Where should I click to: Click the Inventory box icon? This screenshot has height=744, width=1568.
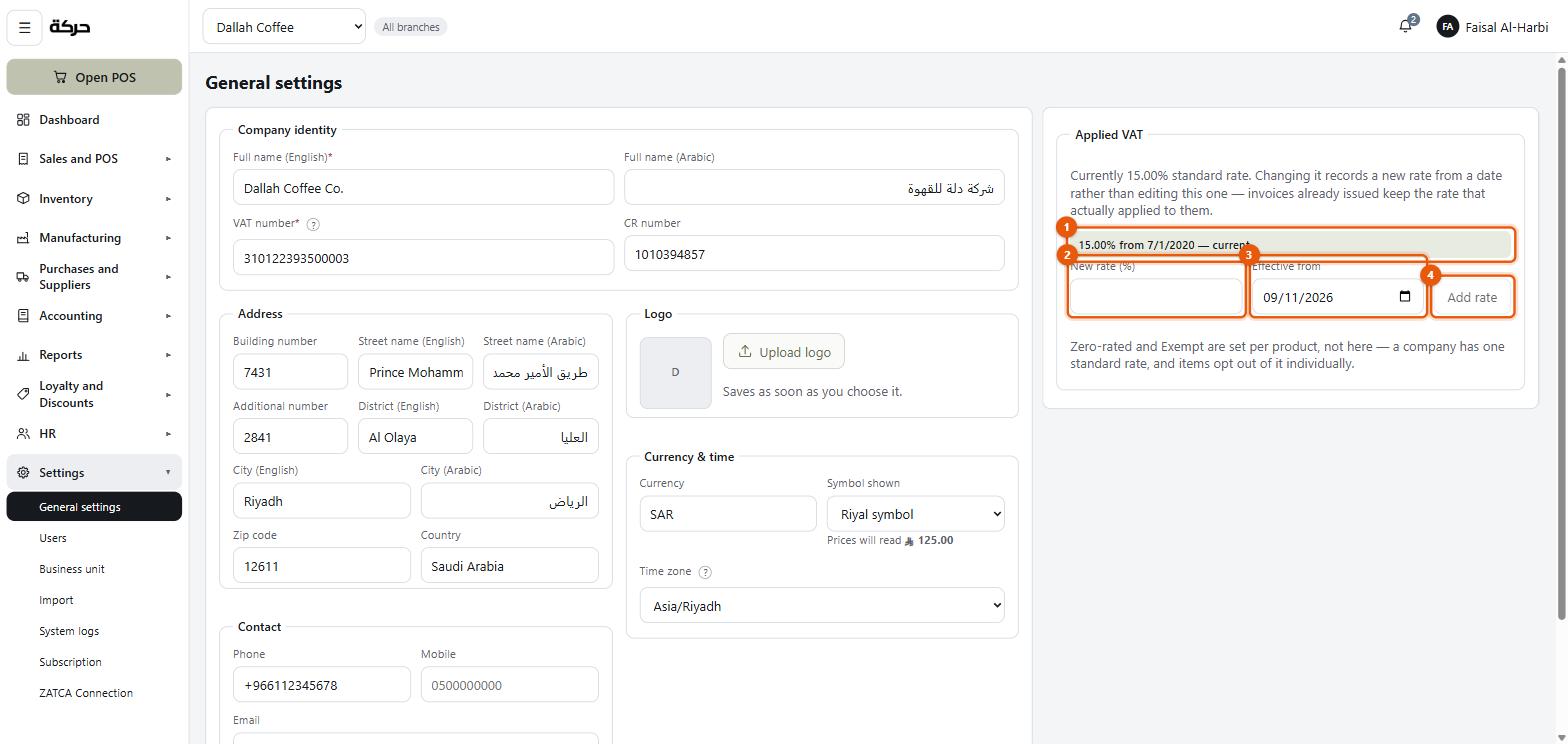tap(23, 199)
